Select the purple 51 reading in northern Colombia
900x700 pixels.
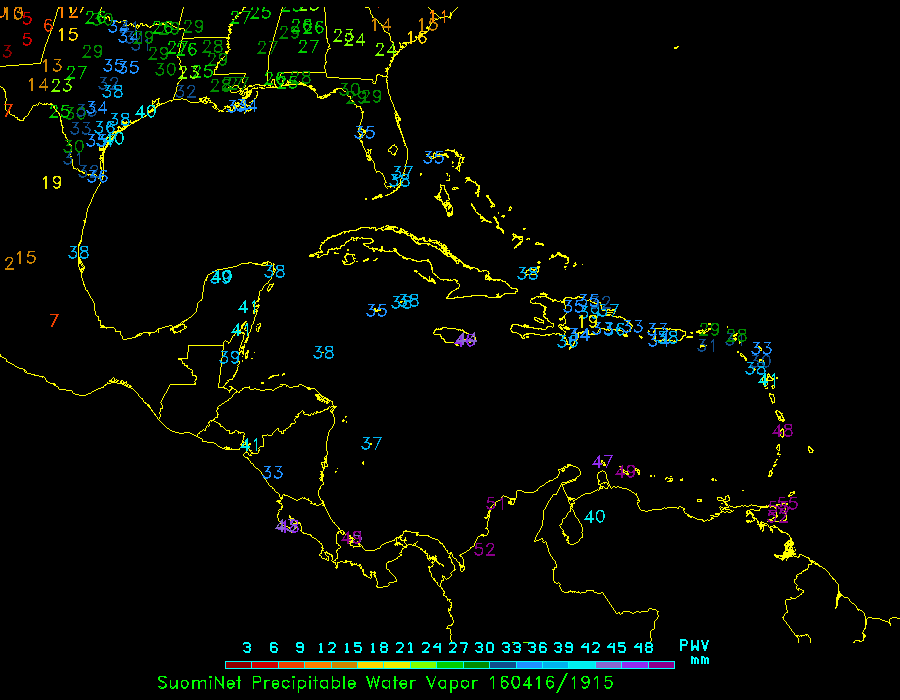pos(496,503)
